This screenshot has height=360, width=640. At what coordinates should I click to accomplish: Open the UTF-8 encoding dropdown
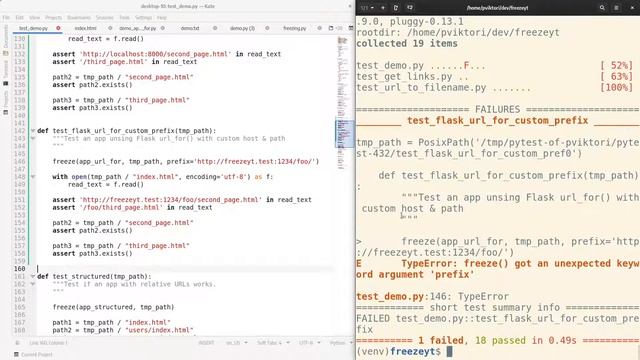[x=309, y=343]
